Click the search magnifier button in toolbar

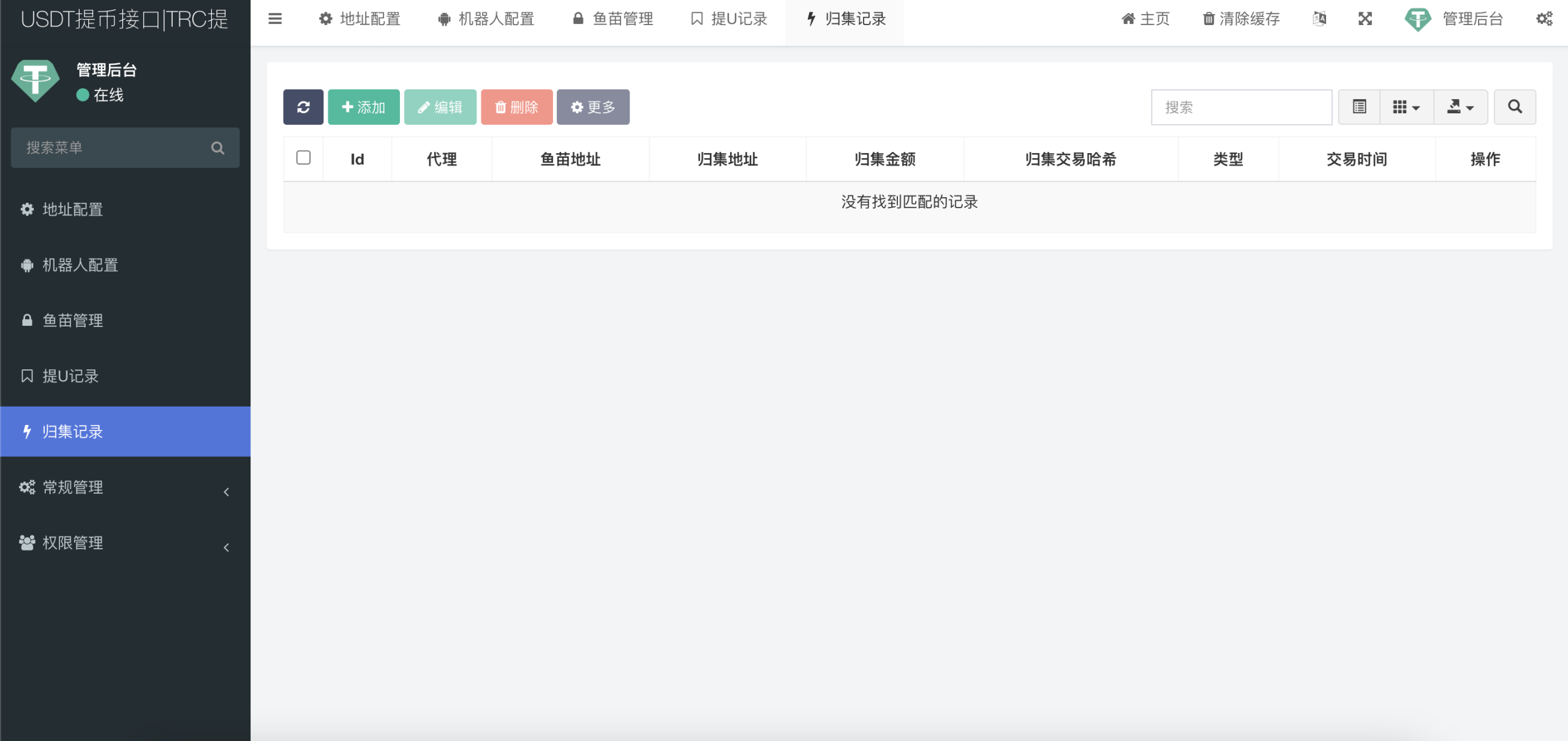pyautogui.click(x=1515, y=107)
